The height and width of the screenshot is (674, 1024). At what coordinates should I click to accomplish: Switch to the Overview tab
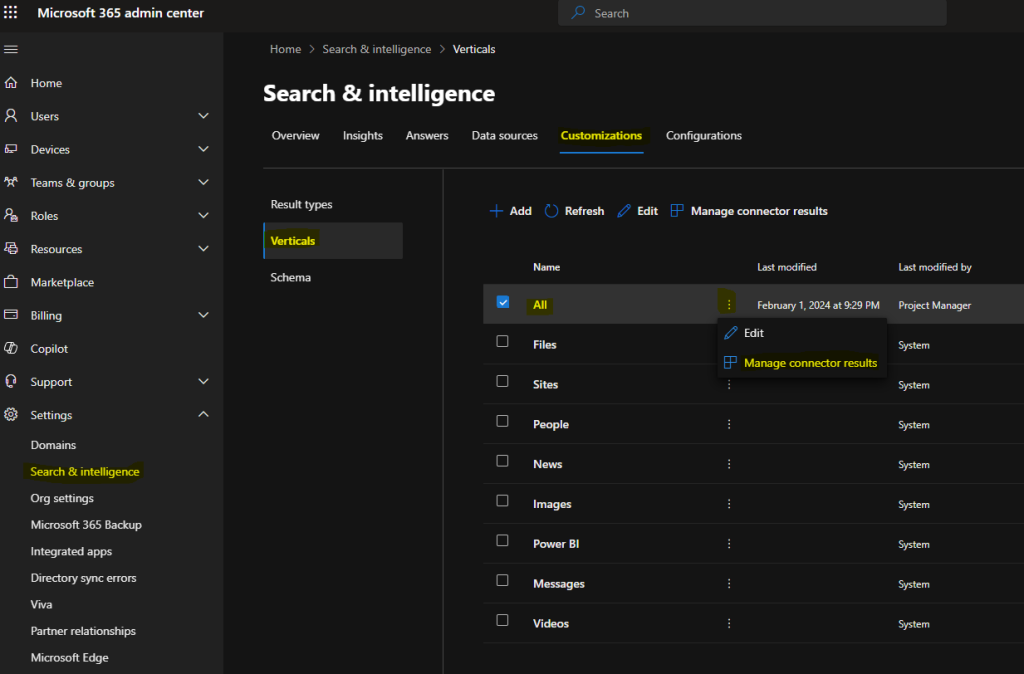pos(295,136)
